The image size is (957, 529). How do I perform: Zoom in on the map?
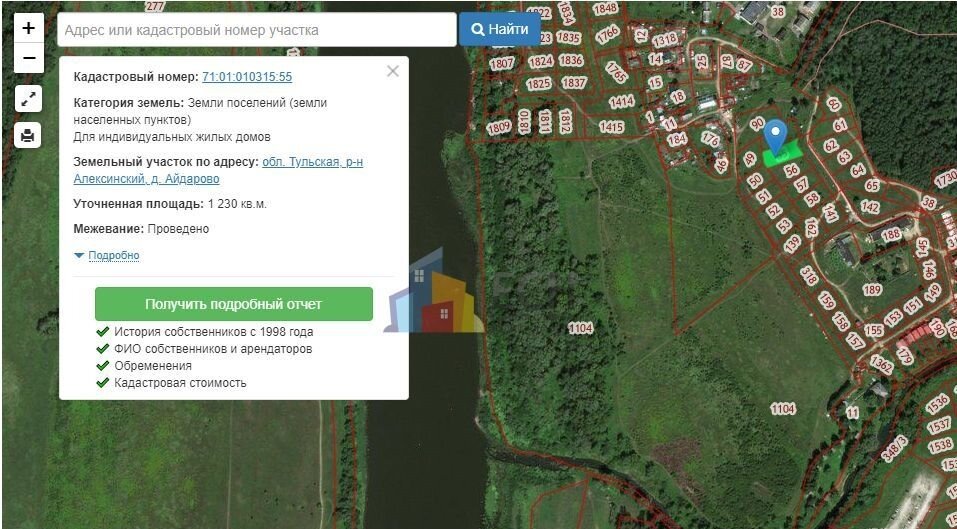(x=29, y=28)
